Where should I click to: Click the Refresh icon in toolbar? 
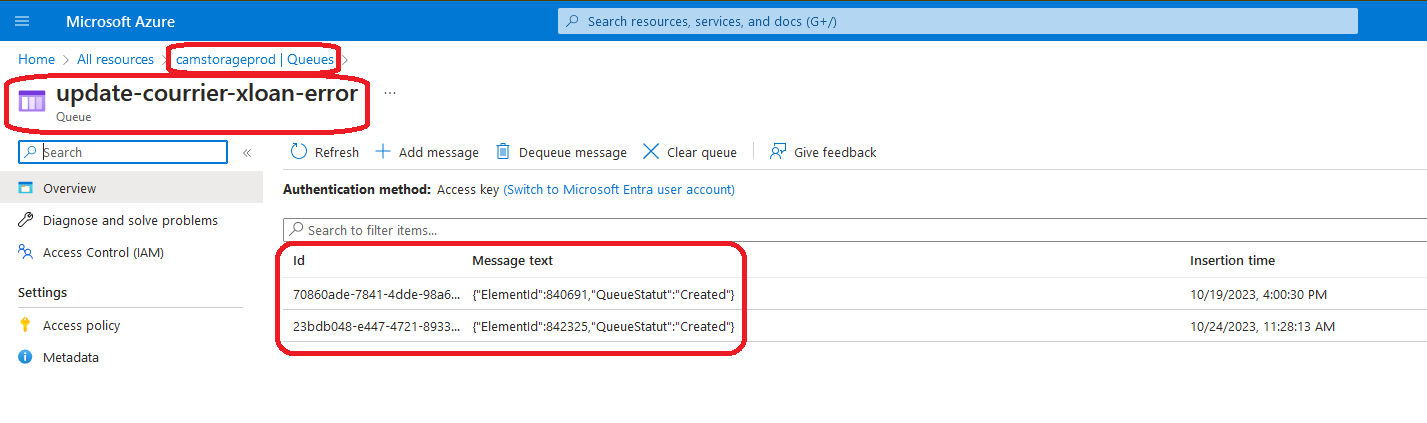coord(298,152)
